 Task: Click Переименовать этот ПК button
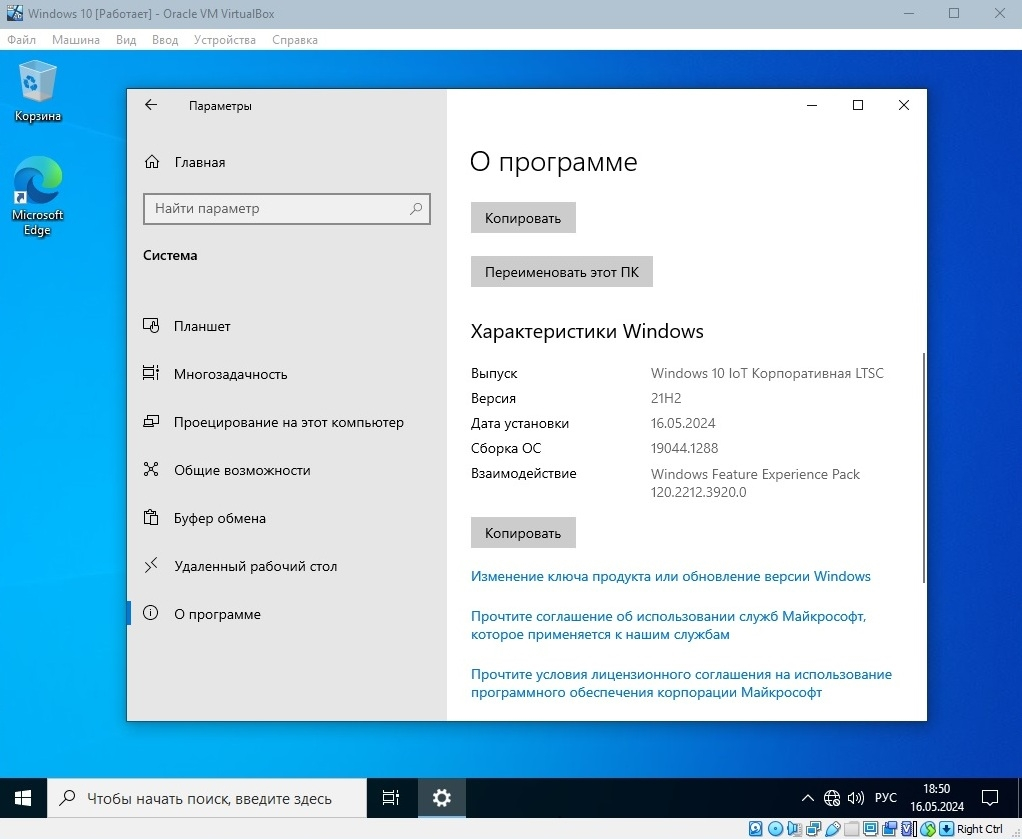(562, 272)
